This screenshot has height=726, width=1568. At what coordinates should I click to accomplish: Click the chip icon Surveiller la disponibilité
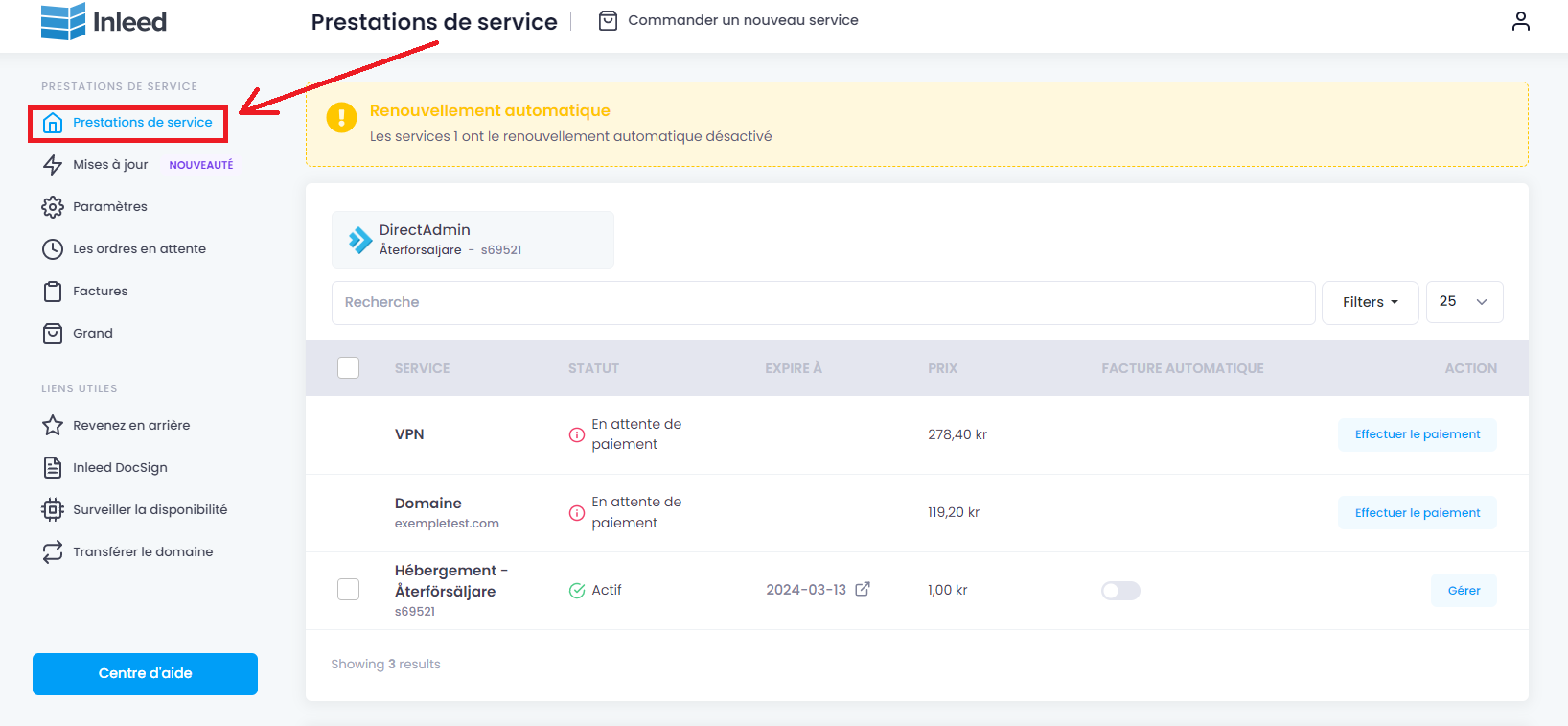[53, 509]
